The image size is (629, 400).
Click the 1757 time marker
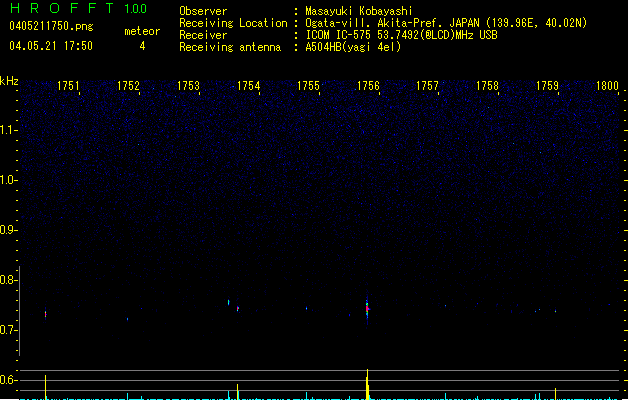(x=428, y=86)
